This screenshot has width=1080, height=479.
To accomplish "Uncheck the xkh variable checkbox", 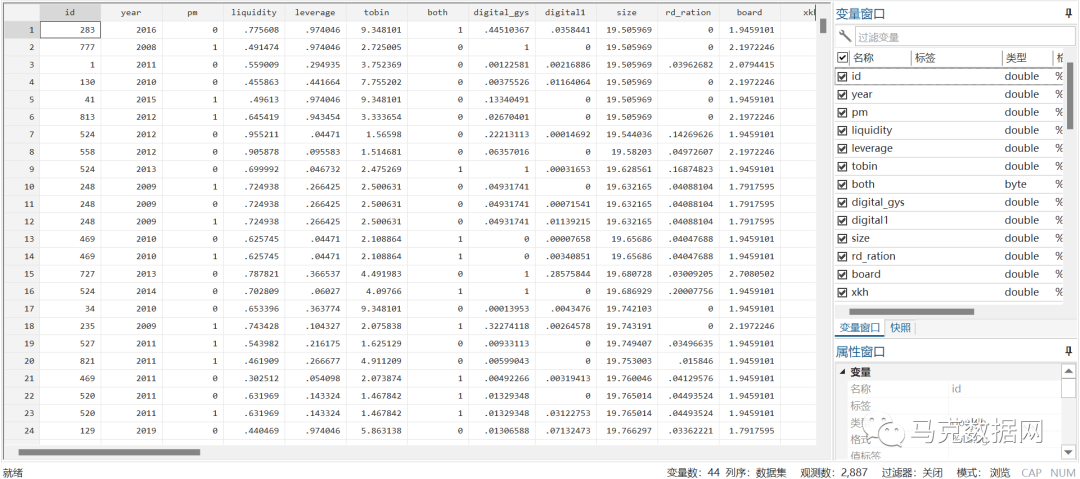I will (842, 292).
